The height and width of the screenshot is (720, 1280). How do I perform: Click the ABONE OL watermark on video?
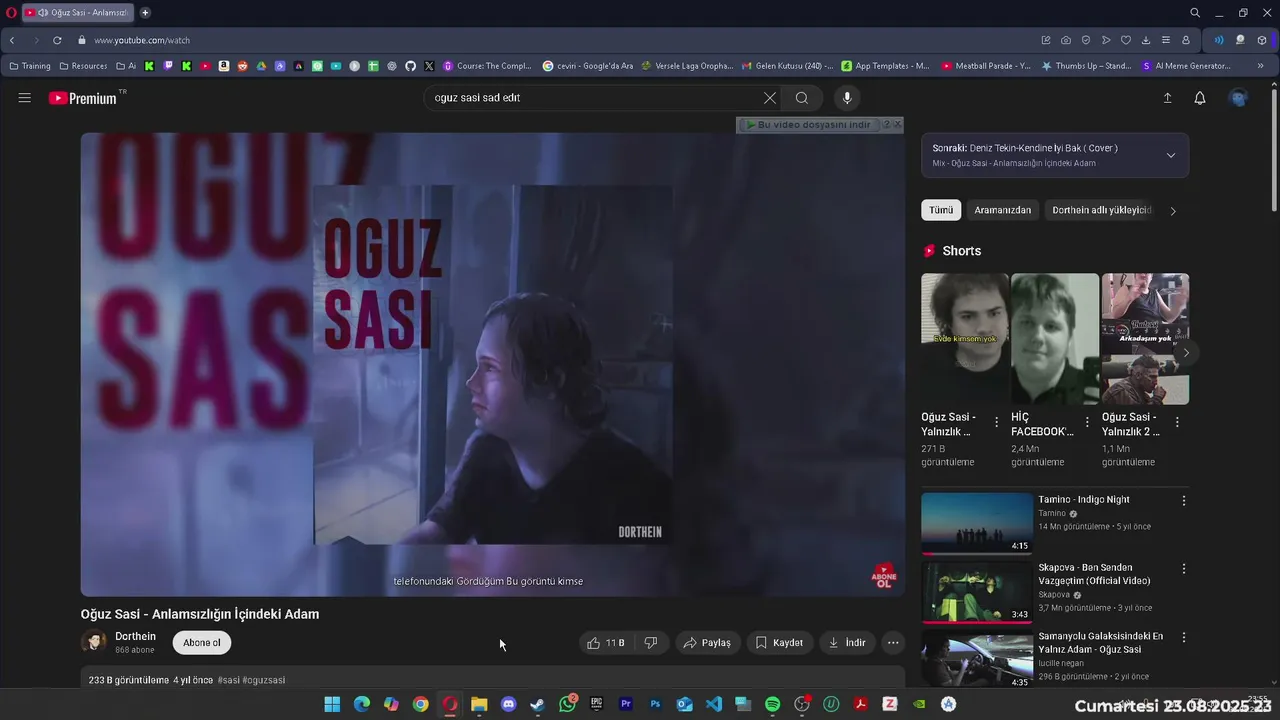(884, 576)
